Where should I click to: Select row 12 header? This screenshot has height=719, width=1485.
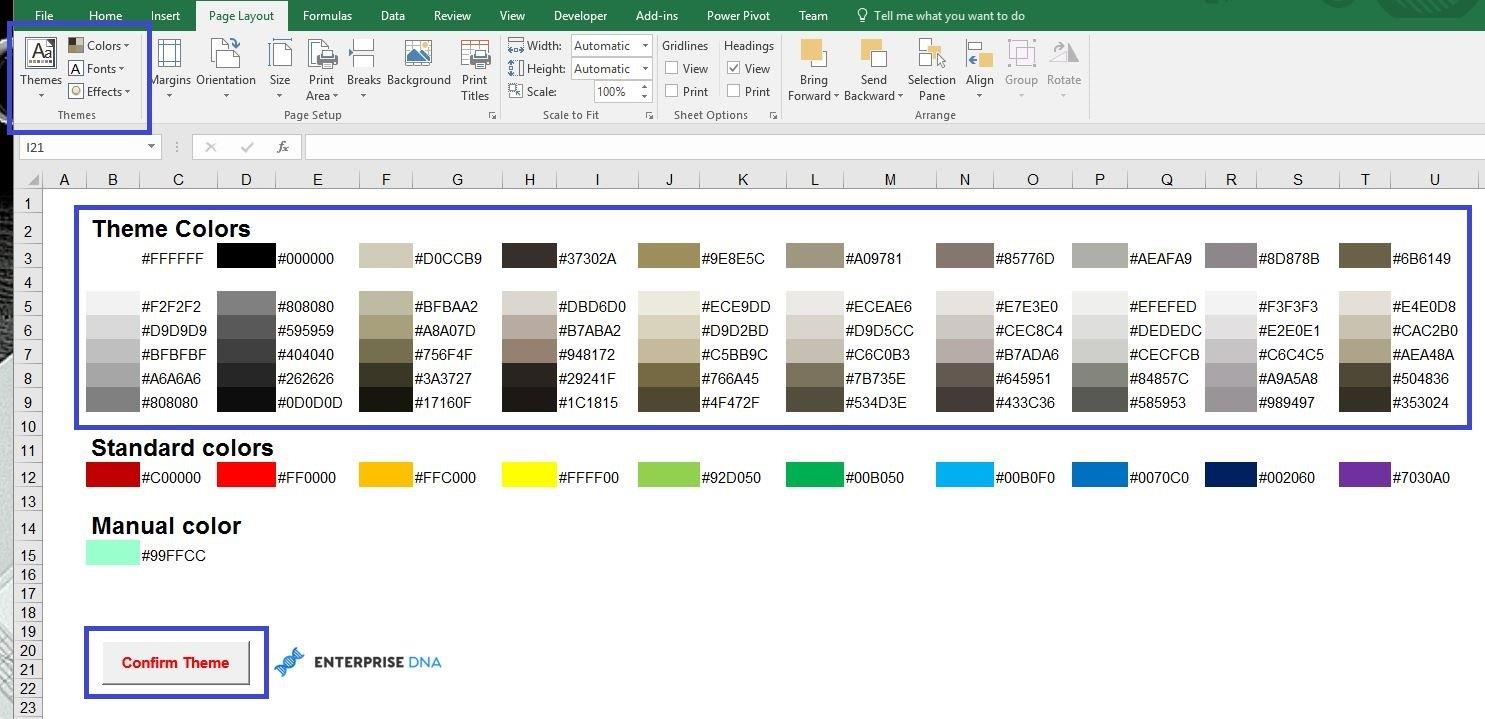tap(28, 478)
